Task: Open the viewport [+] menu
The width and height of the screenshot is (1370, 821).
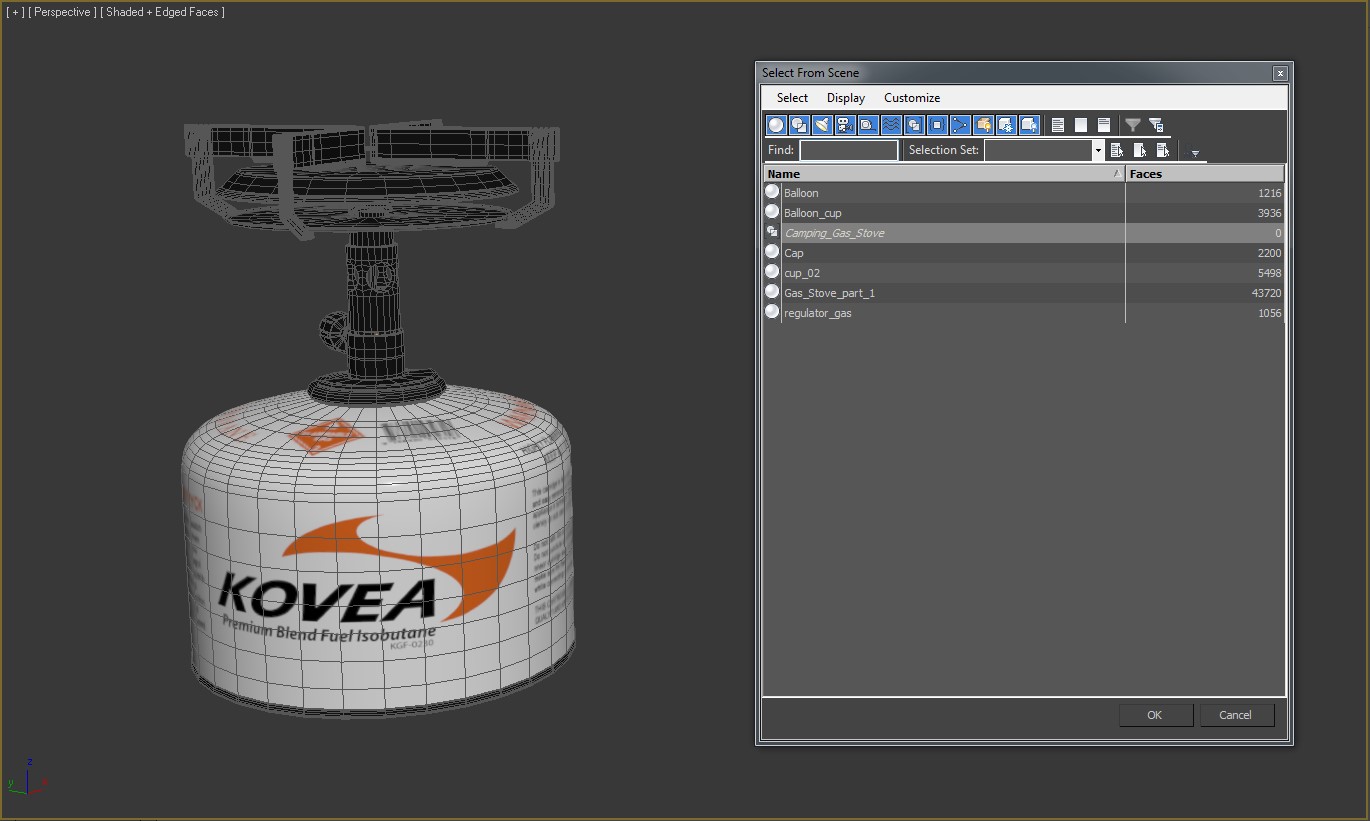Action: pyautogui.click(x=15, y=12)
